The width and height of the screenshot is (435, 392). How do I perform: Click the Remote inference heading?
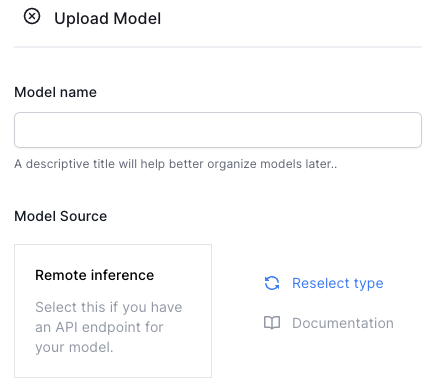[95, 275]
